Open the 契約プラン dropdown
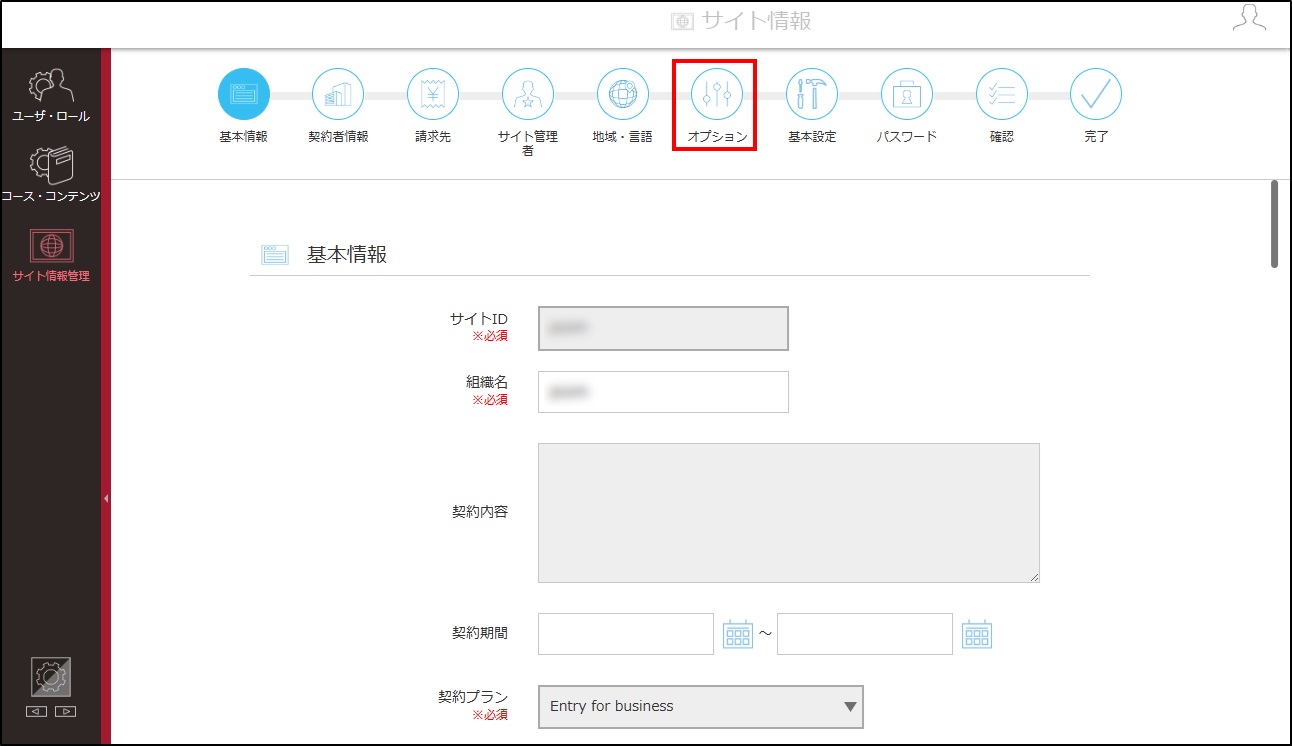The height and width of the screenshot is (746, 1292). [x=700, y=706]
